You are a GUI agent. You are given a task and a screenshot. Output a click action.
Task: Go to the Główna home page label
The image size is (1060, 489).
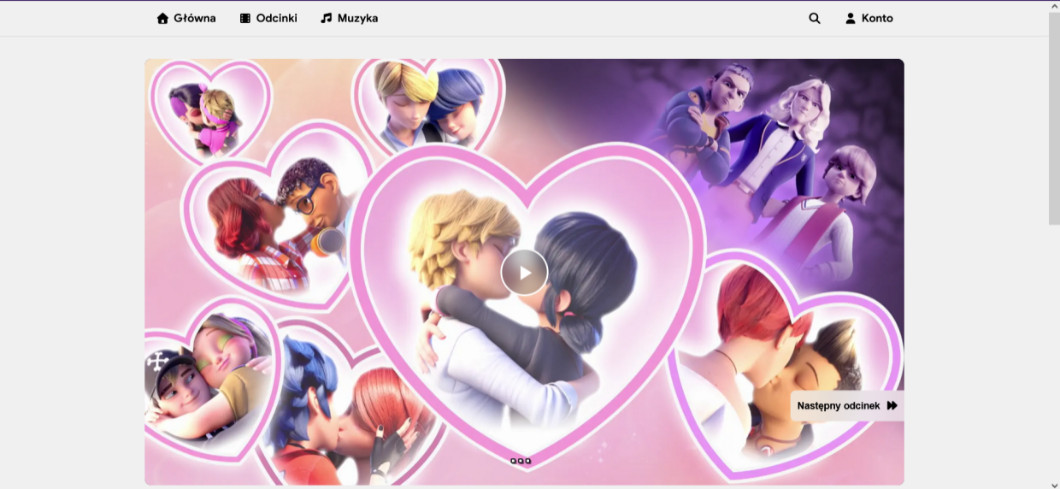pyautogui.click(x=195, y=18)
